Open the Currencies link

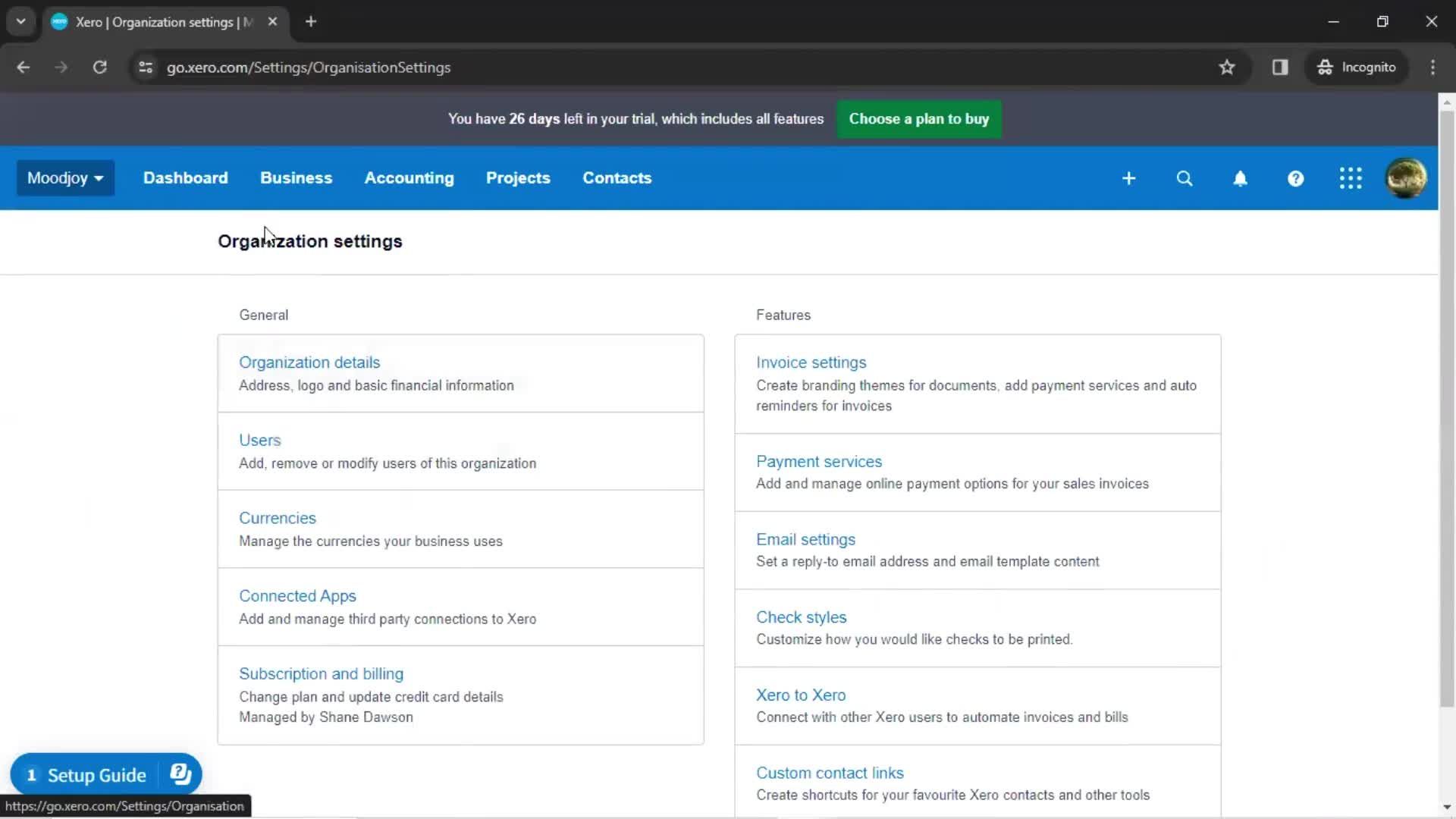point(277,518)
